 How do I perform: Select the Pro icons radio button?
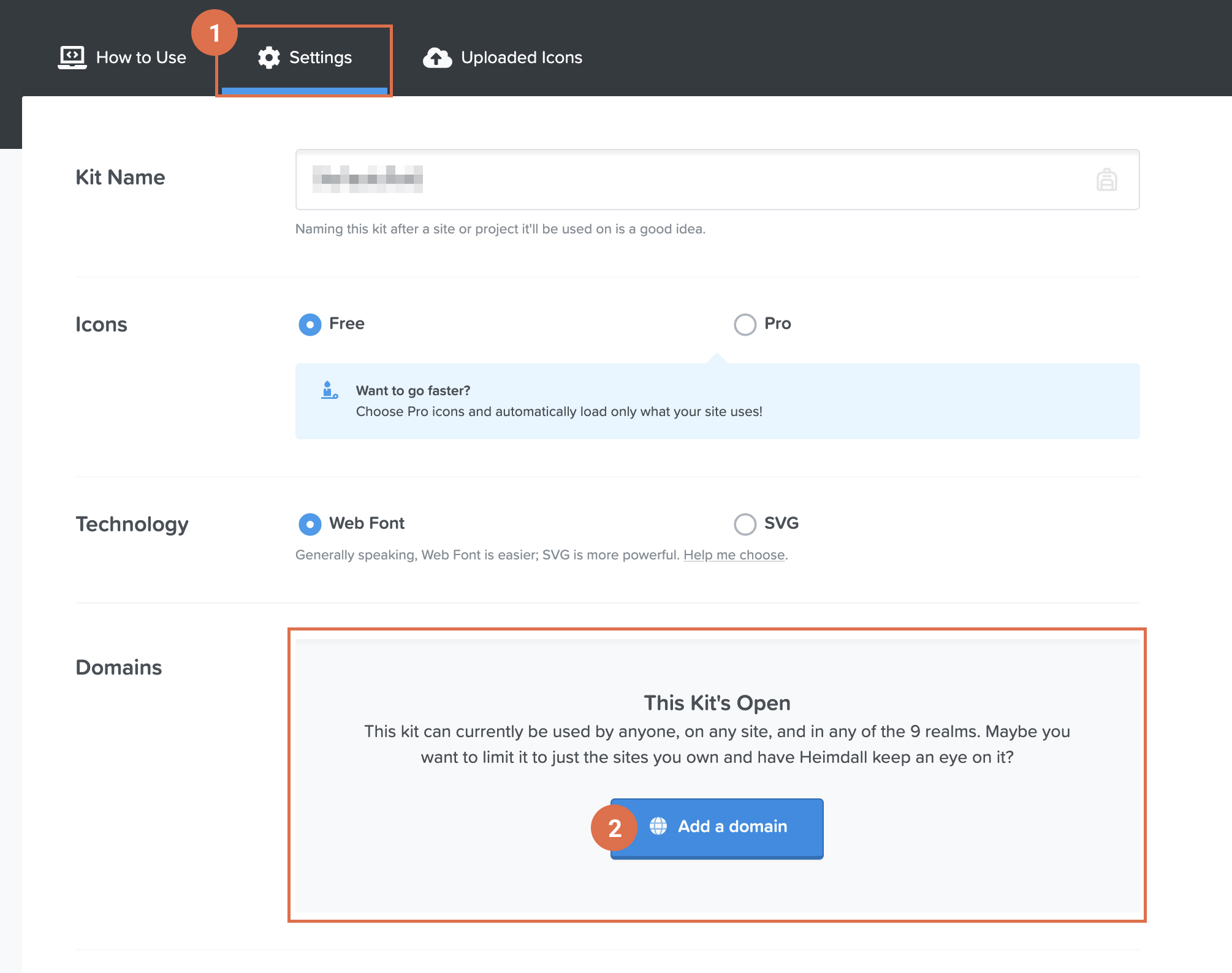click(745, 324)
